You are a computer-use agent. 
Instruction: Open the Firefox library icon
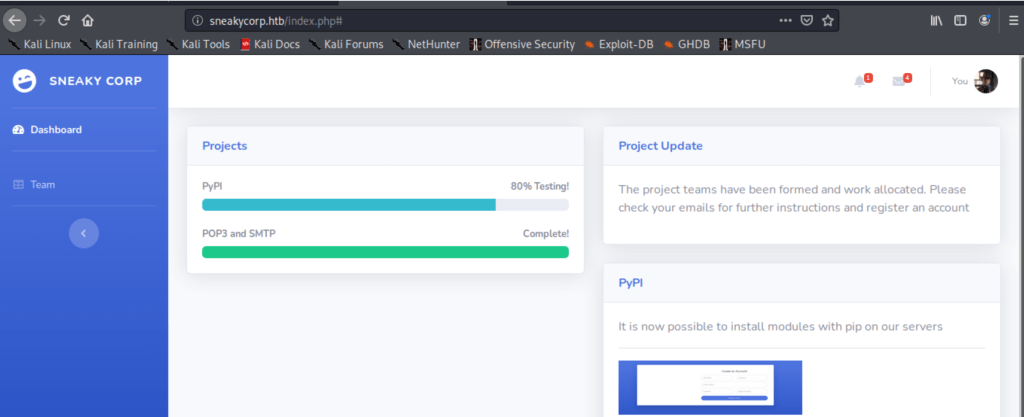pos(937,20)
